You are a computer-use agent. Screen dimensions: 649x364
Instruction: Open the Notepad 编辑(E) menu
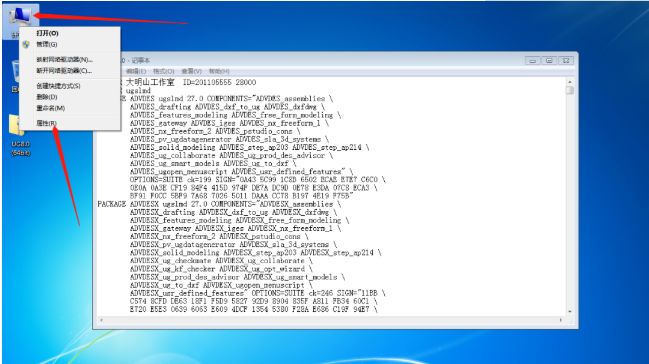(x=136, y=71)
